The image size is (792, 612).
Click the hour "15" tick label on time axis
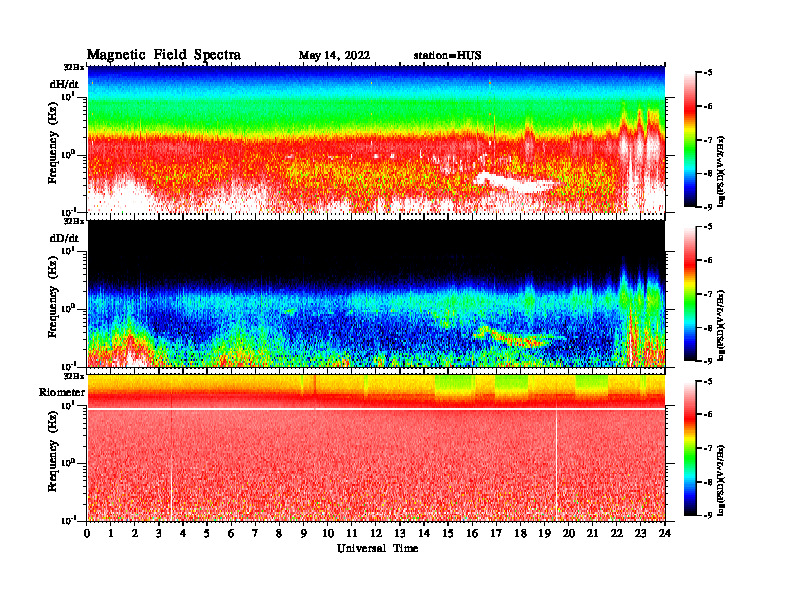pyautogui.click(x=448, y=533)
